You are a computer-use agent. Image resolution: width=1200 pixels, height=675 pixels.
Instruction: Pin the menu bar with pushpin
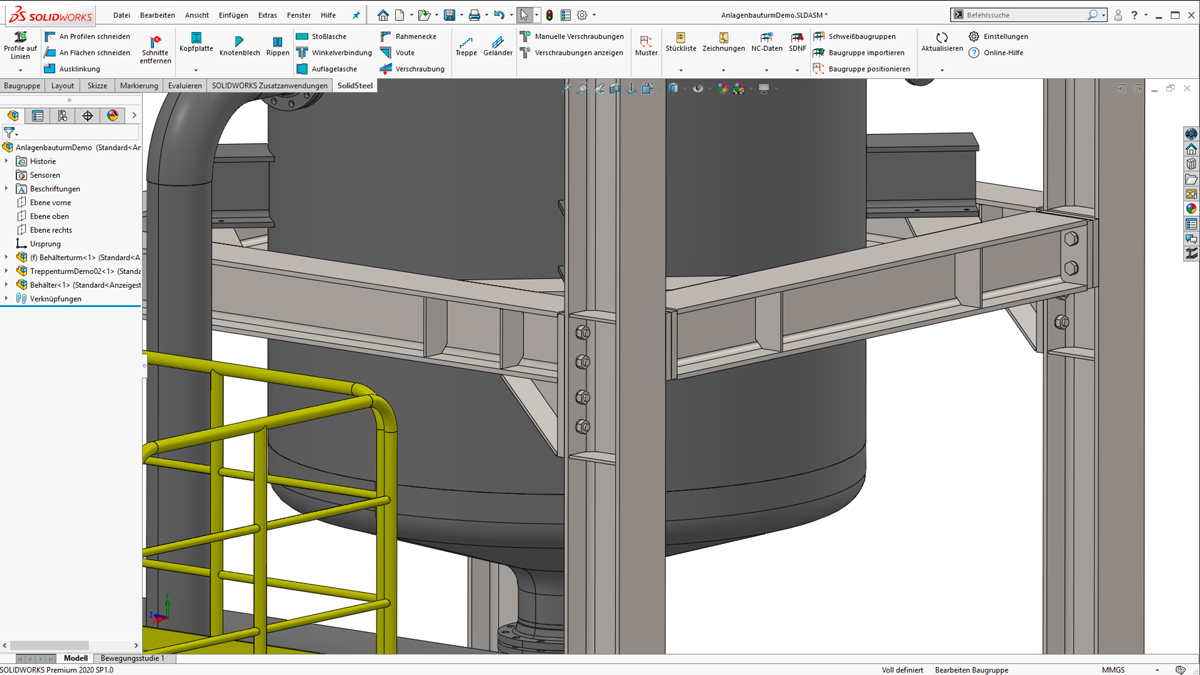coord(355,15)
